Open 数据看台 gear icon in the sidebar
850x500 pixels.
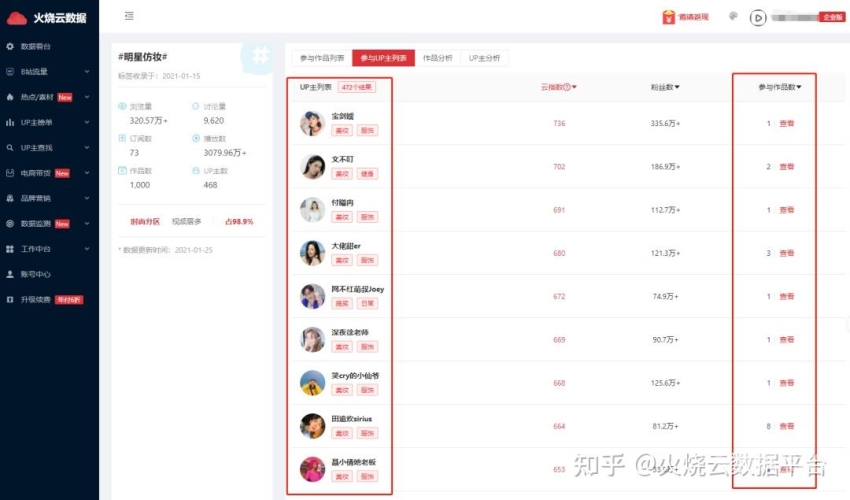[x=10, y=47]
